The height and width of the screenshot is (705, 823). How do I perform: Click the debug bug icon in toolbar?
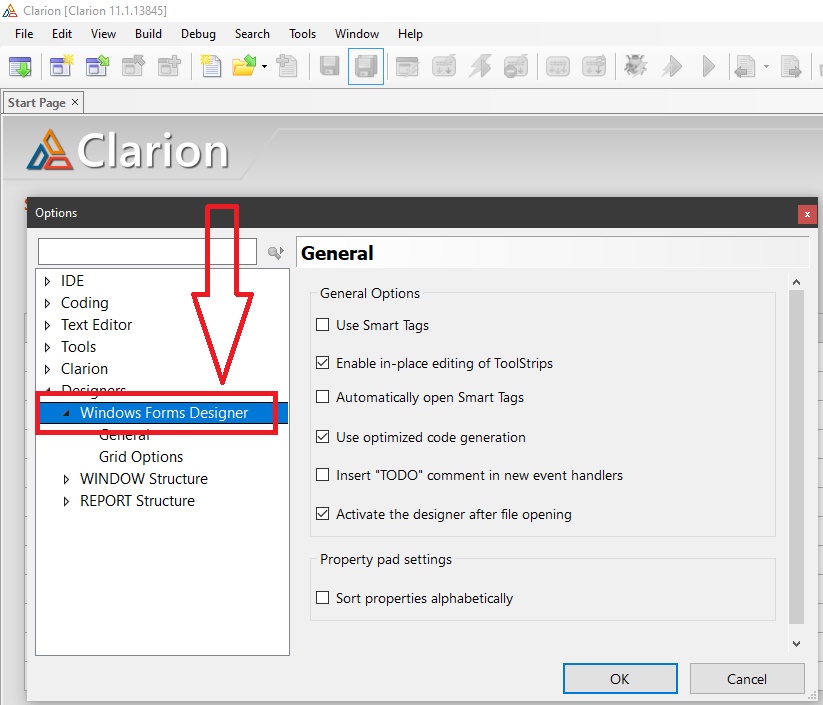[634, 67]
